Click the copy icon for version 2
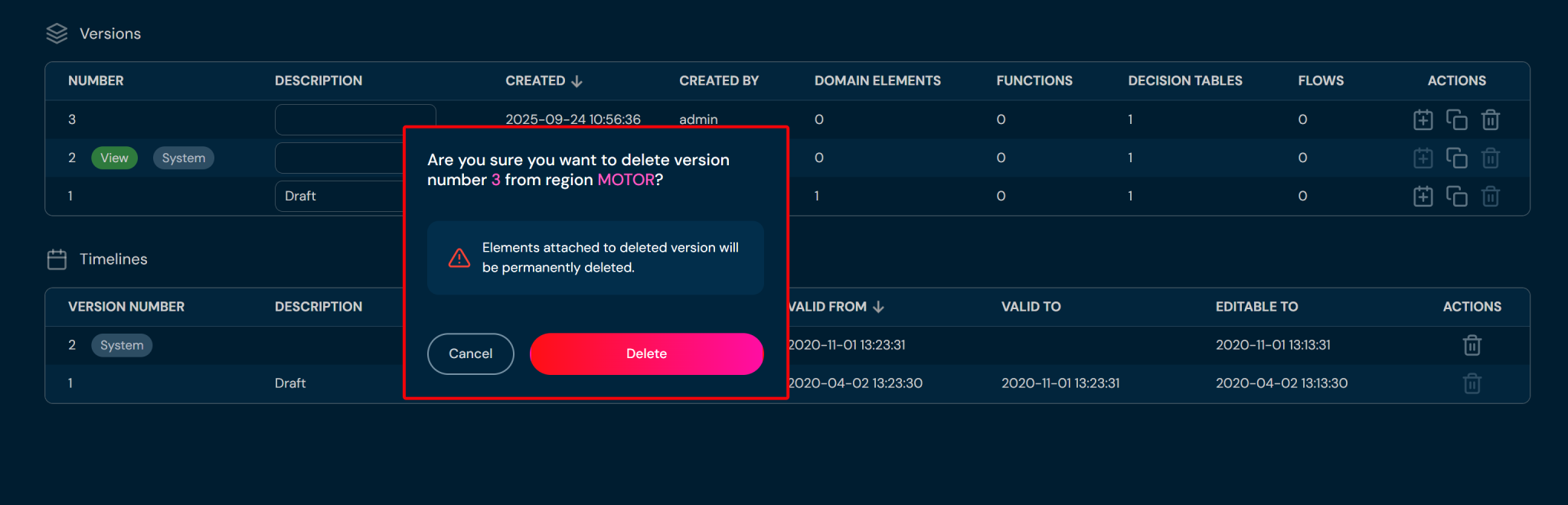 (x=1456, y=158)
